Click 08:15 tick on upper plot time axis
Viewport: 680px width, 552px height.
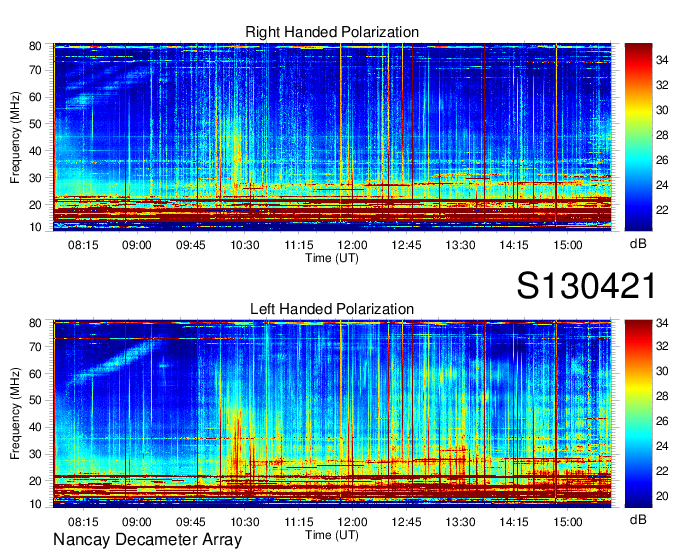tap(83, 245)
